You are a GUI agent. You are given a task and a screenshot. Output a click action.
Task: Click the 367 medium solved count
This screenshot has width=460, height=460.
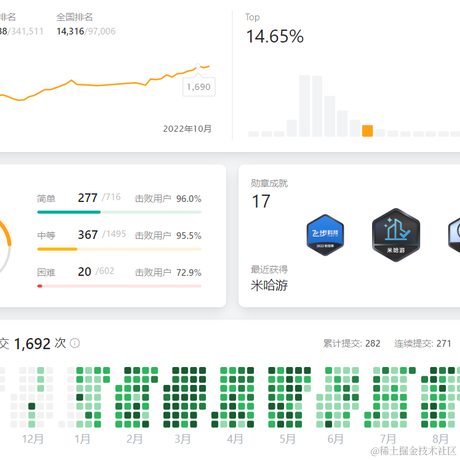click(x=88, y=235)
